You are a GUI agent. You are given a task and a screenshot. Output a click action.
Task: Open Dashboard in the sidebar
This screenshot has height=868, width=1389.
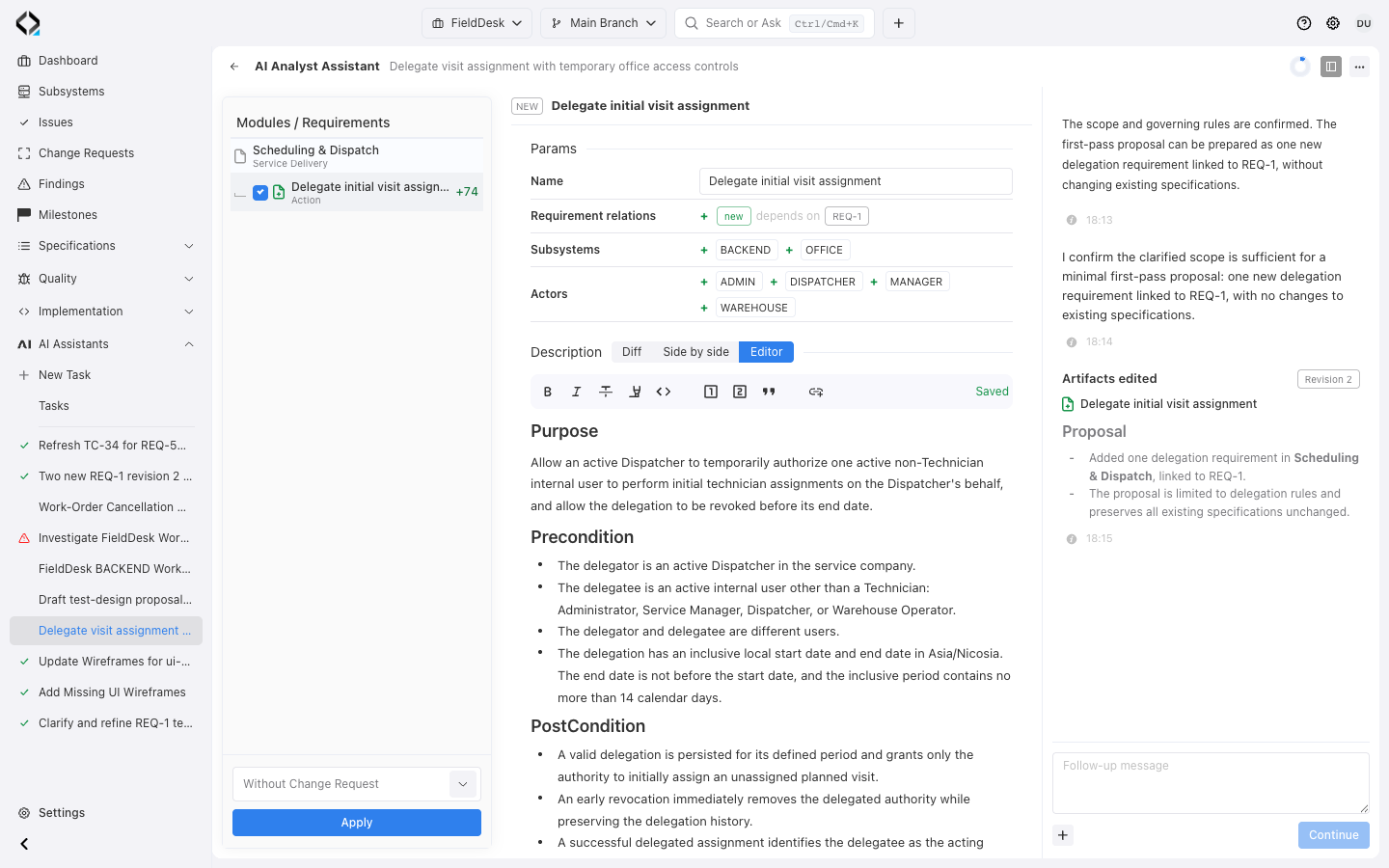point(106,61)
